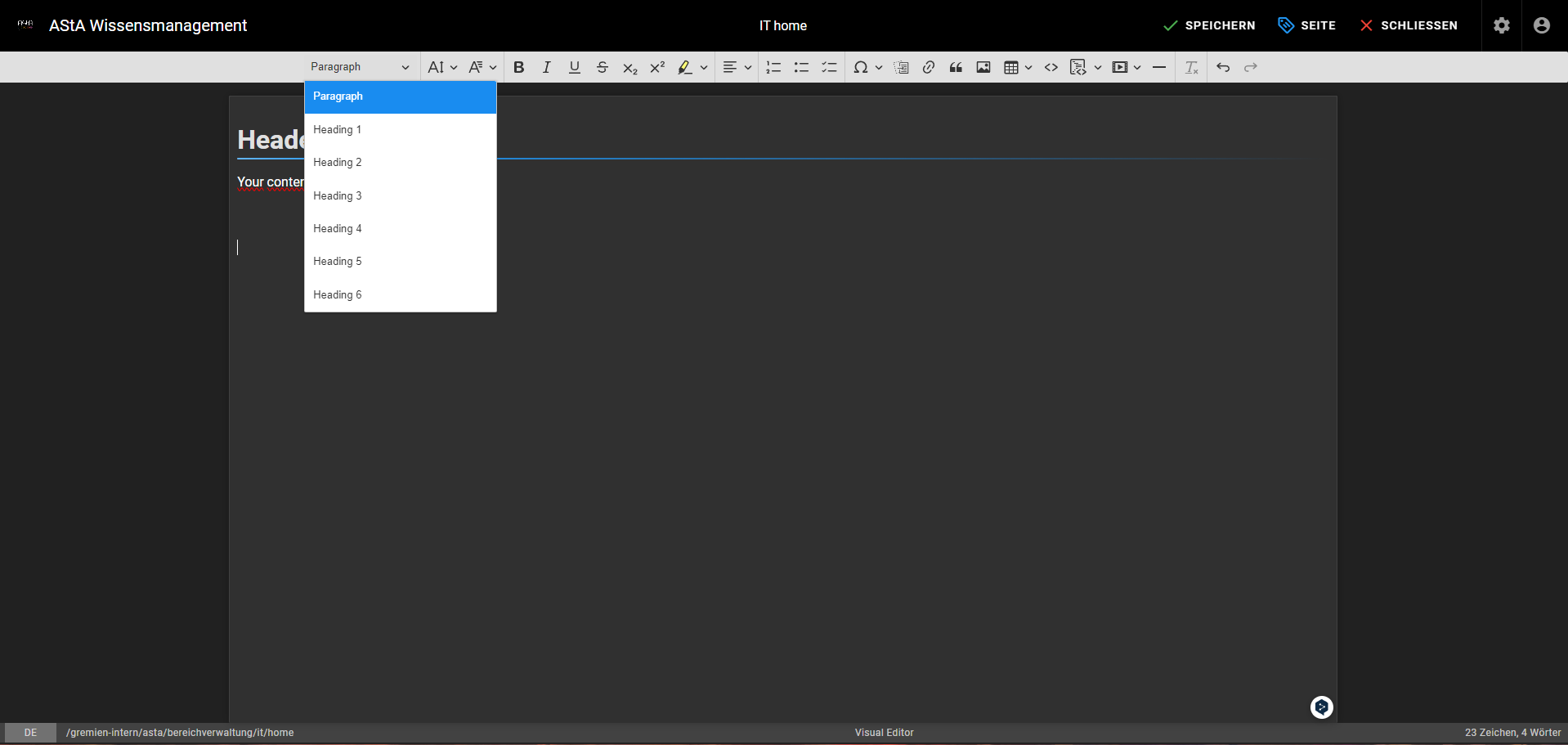Screen dimensions: 1568x745
Task: Apply strikethrough formatting
Action: (x=603, y=67)
